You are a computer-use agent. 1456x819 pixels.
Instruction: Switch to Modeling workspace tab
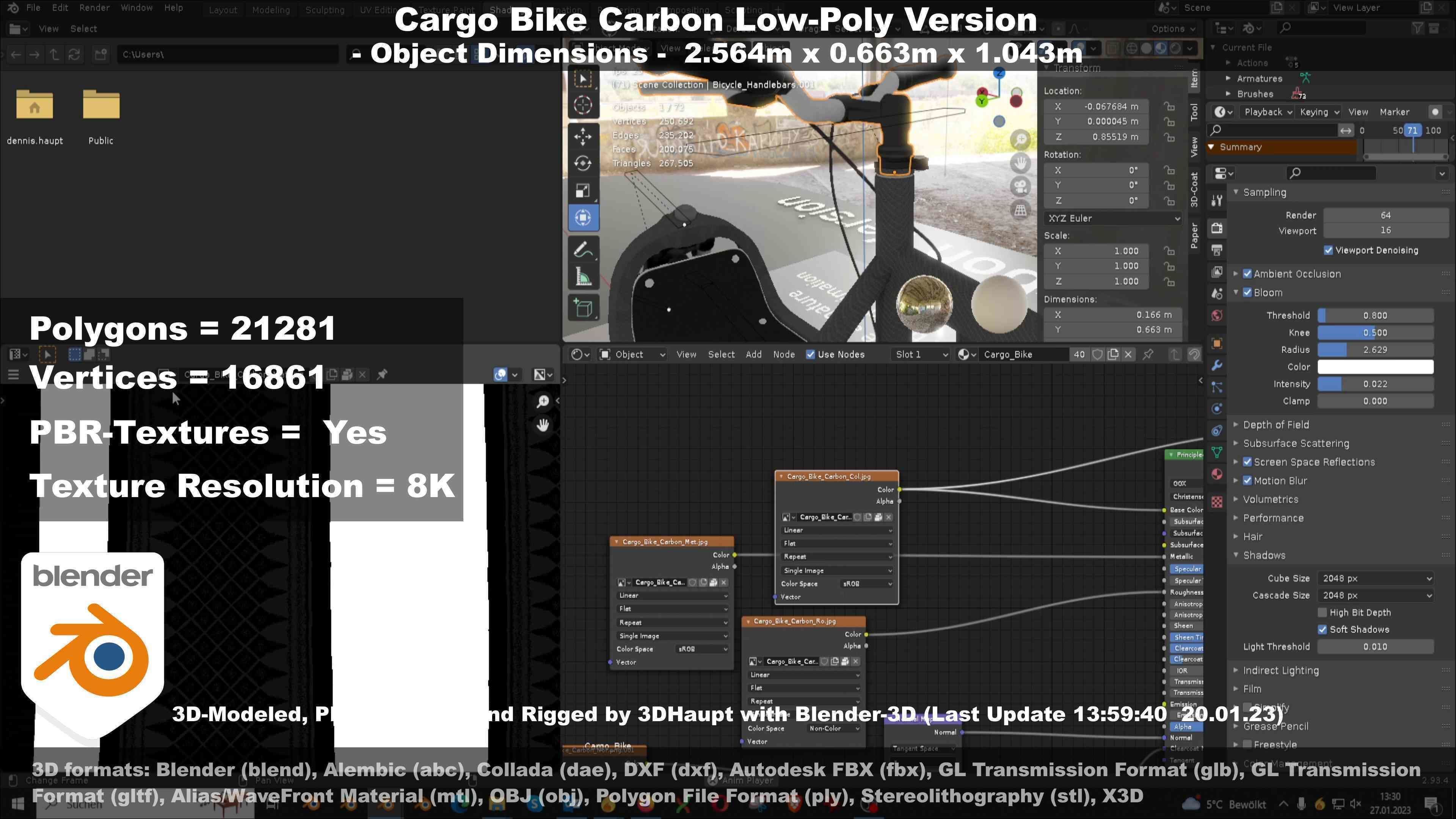pos(271,9)
